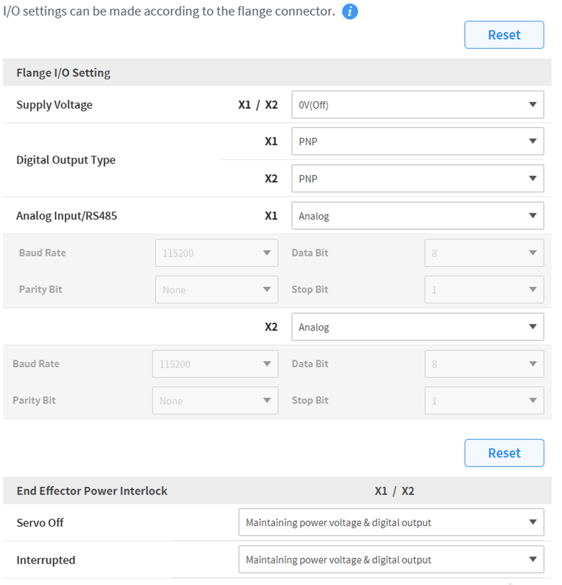Click the X1 Parity Bit None dropdown

216,290
